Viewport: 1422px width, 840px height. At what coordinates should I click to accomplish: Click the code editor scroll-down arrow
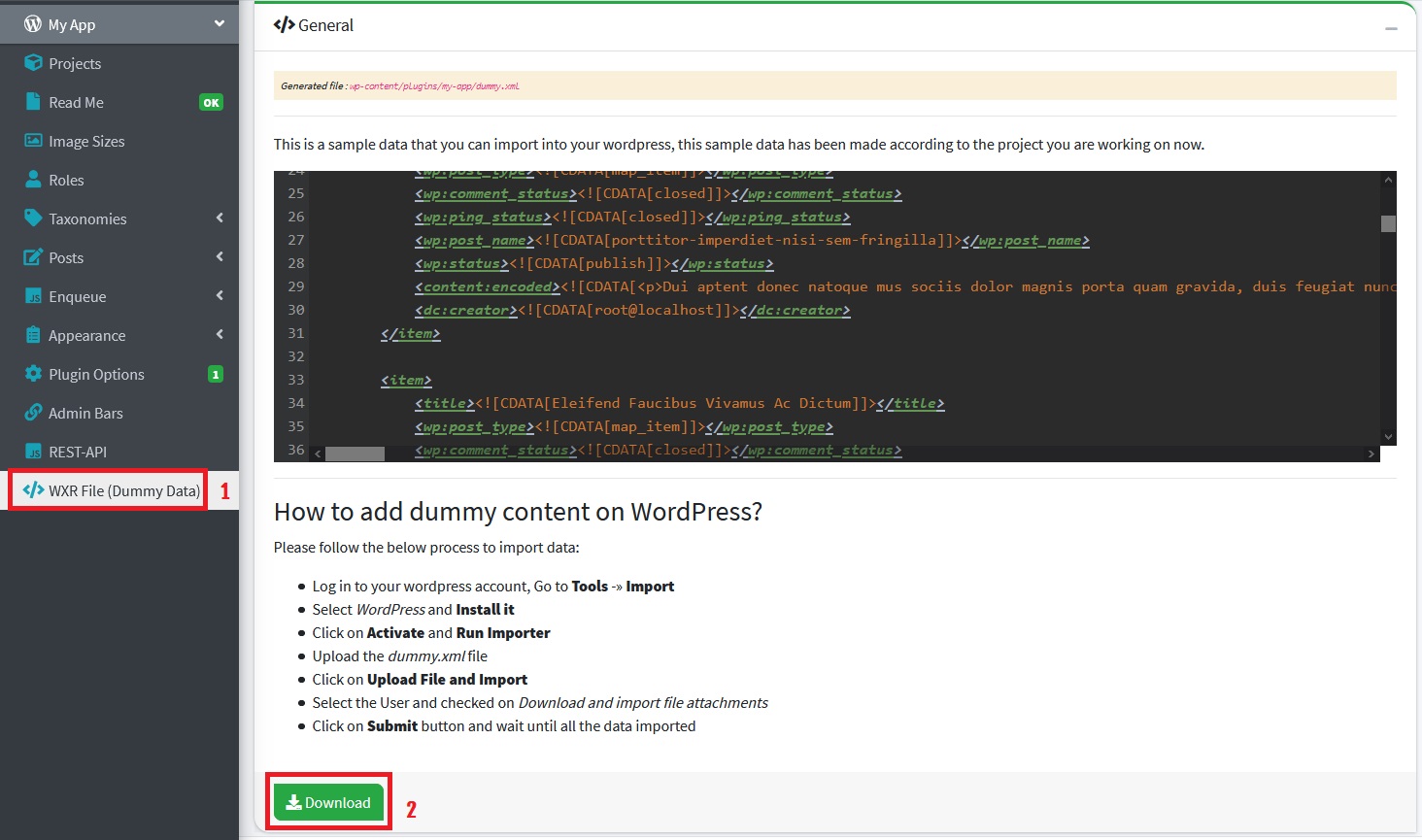coord(1388,437)
